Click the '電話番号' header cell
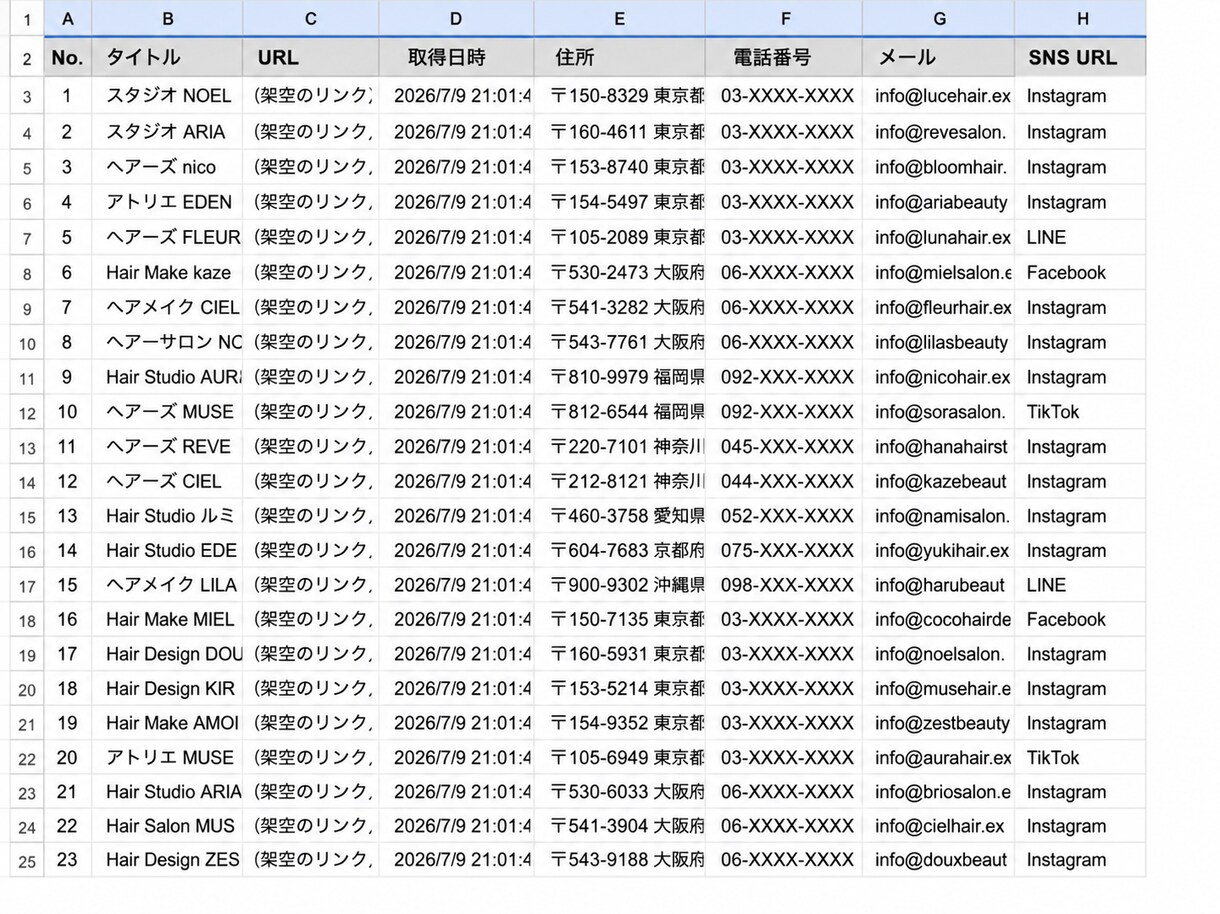Viewport: 1220px width, 914px height. (784, 58)
